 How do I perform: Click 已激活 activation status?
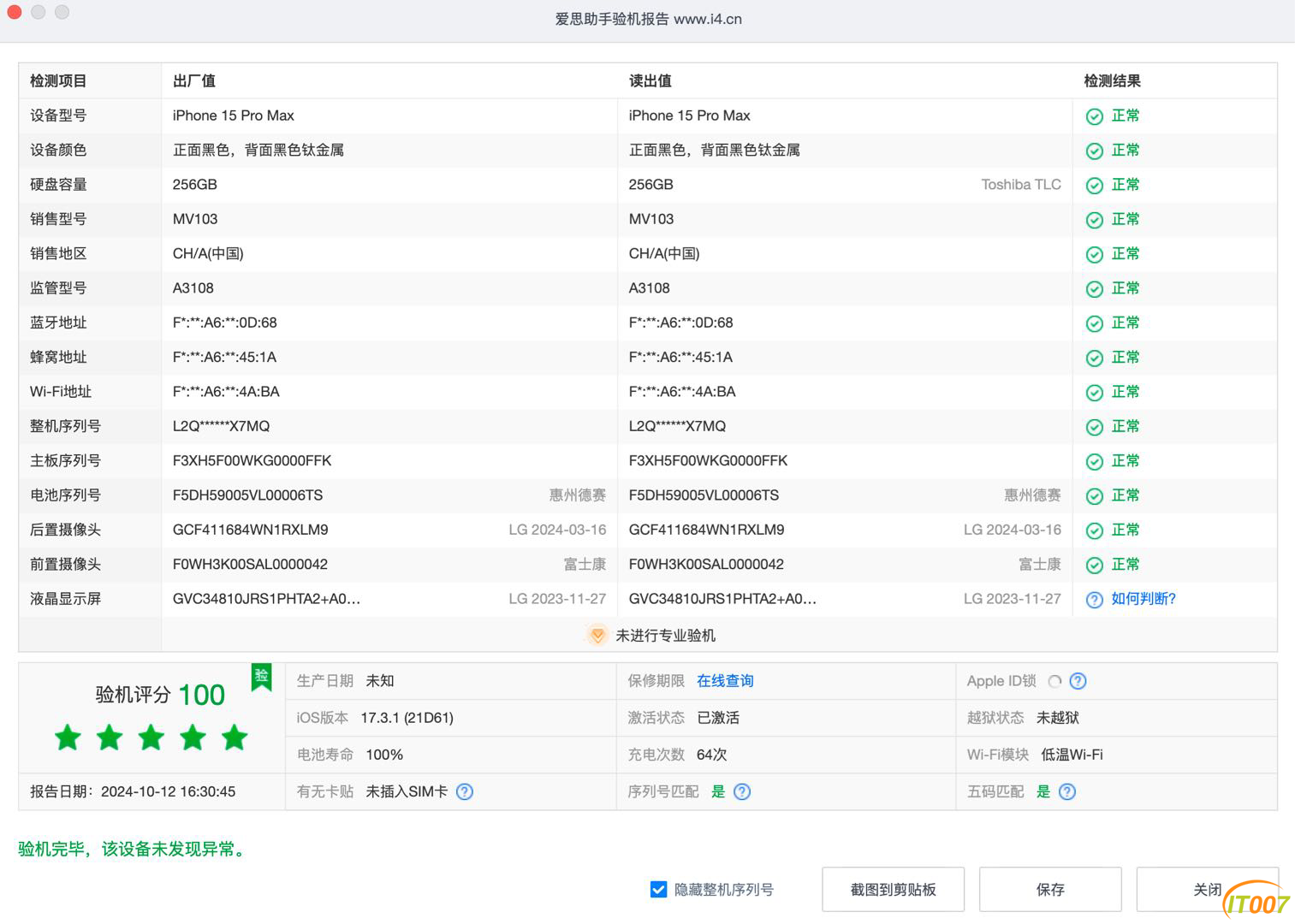(718, 718)
